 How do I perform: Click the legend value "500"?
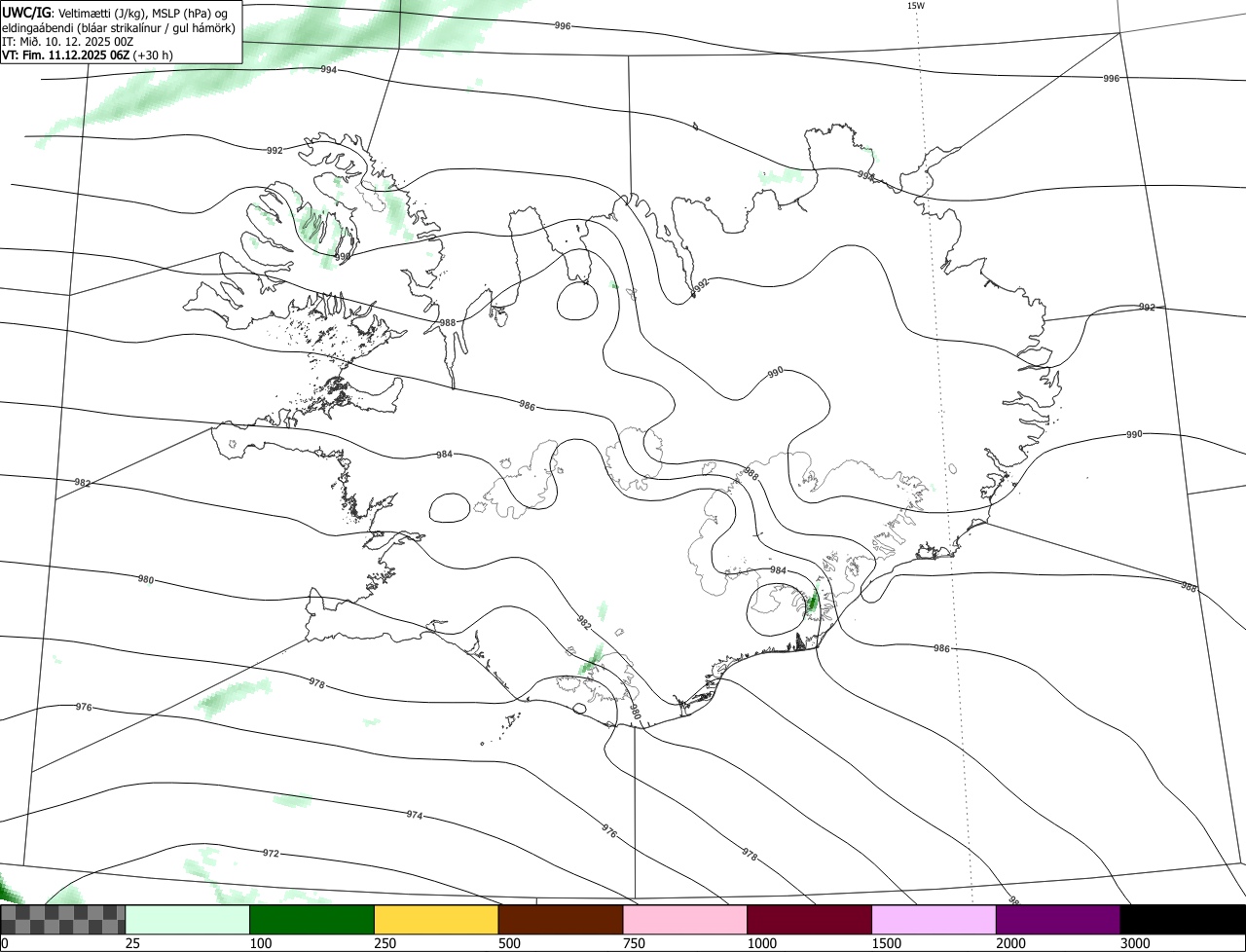click(x=509, y=944)
